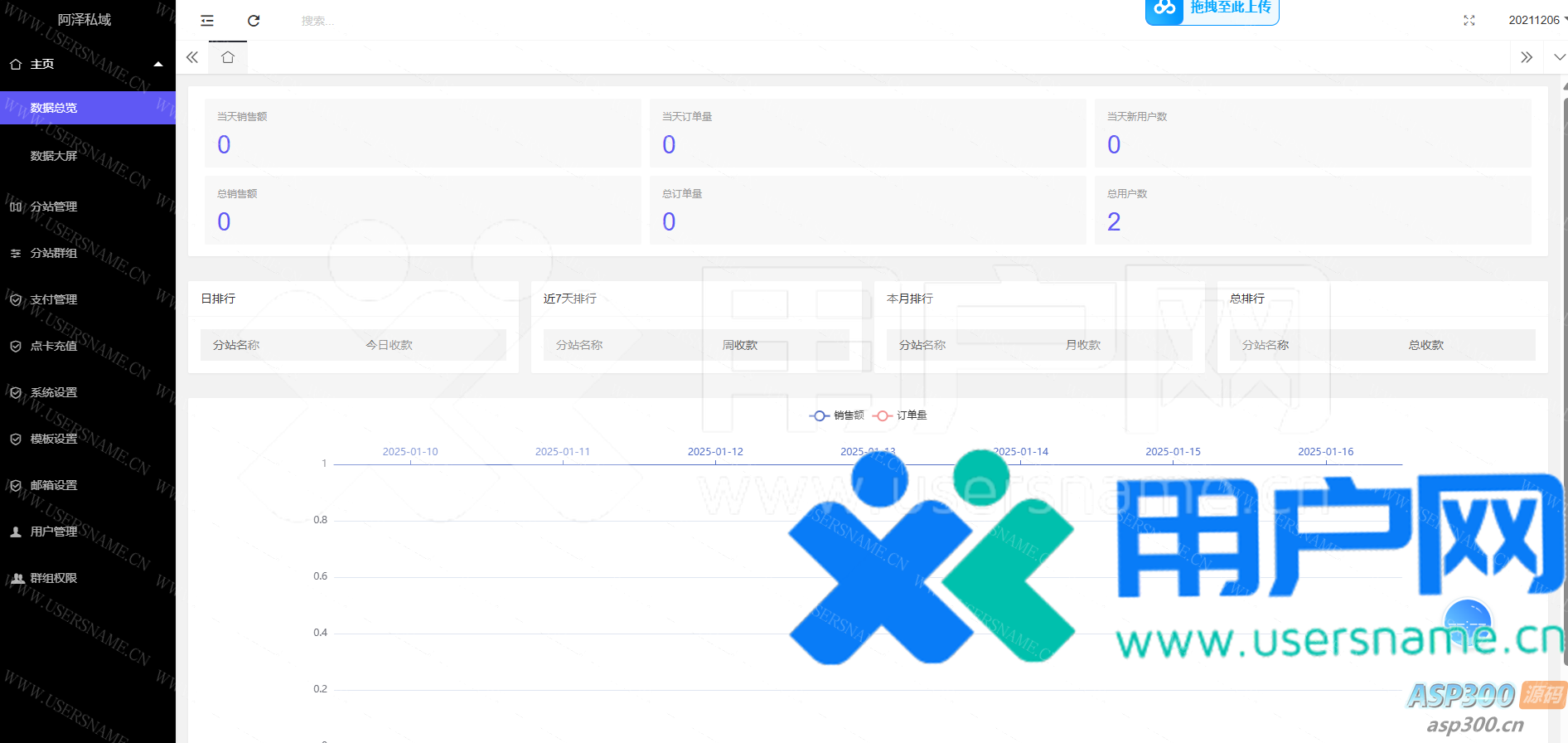Open the tab options down-arrow menu
Viewport: 1568px width, 743px height.
pyautogui.click(x=1559, y=57)
